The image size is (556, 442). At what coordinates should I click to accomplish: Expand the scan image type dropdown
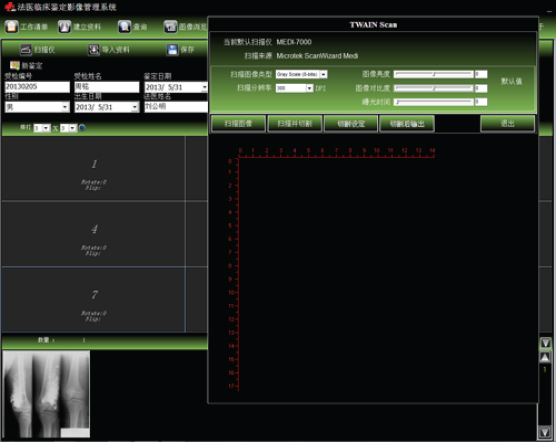tap(323, 74)
